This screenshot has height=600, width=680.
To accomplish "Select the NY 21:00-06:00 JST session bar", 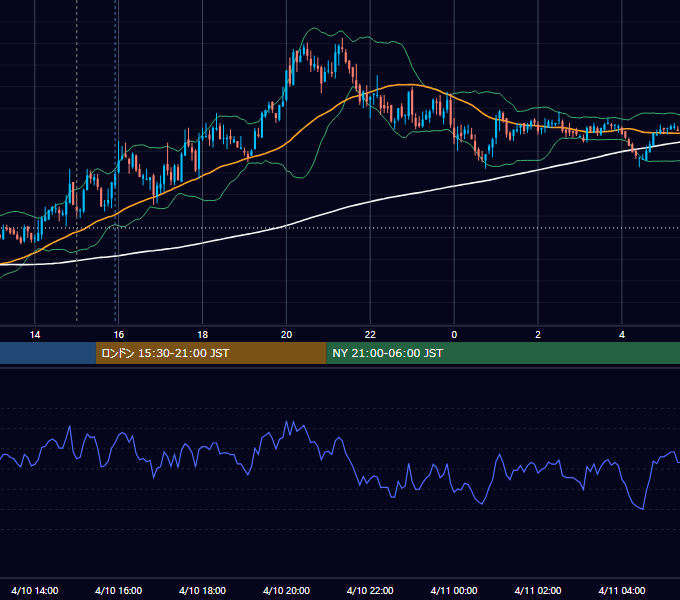I will click(503, 353).
